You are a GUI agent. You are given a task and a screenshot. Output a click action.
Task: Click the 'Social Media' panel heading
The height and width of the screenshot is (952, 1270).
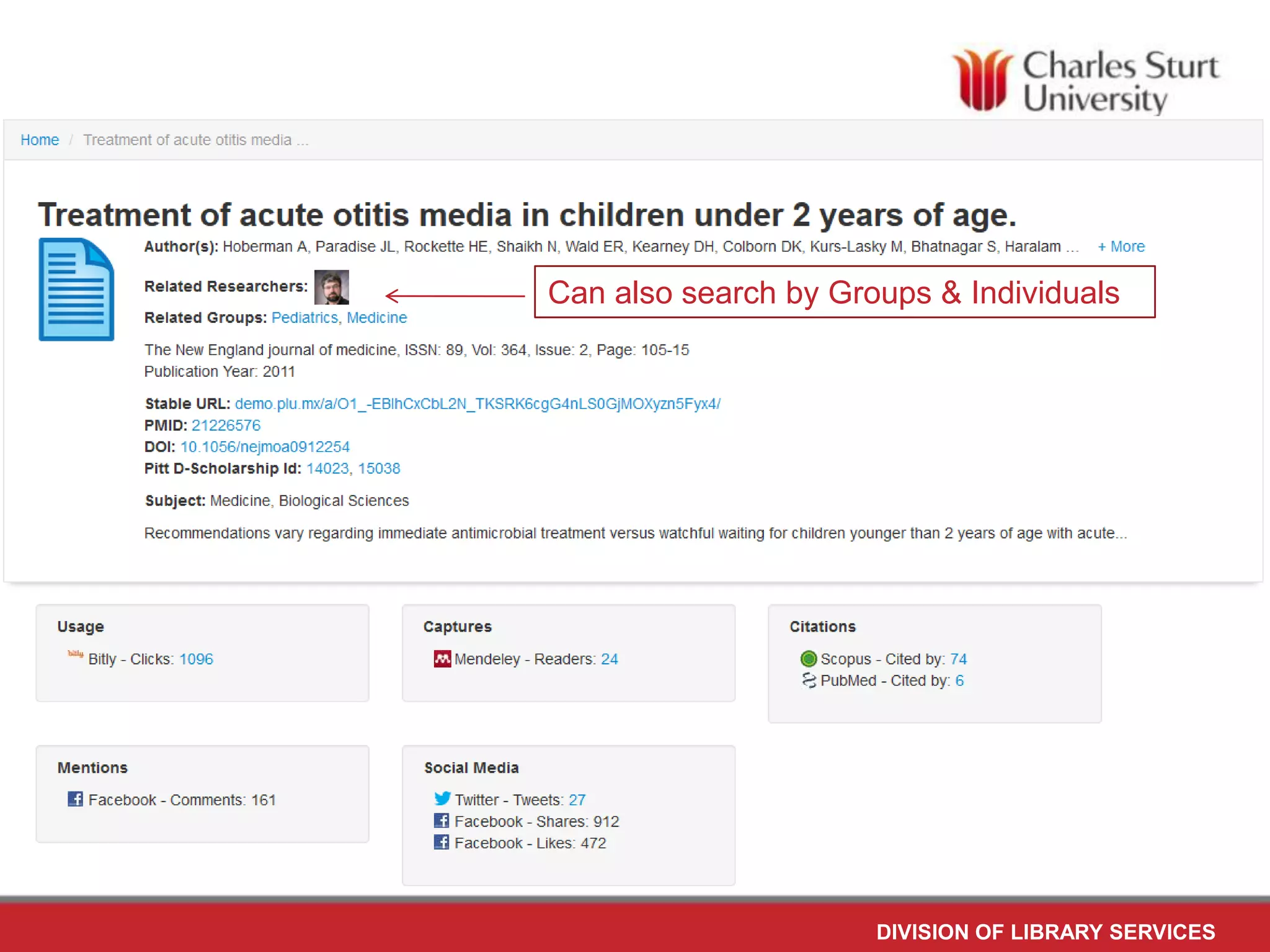click(x=471, y=768)
